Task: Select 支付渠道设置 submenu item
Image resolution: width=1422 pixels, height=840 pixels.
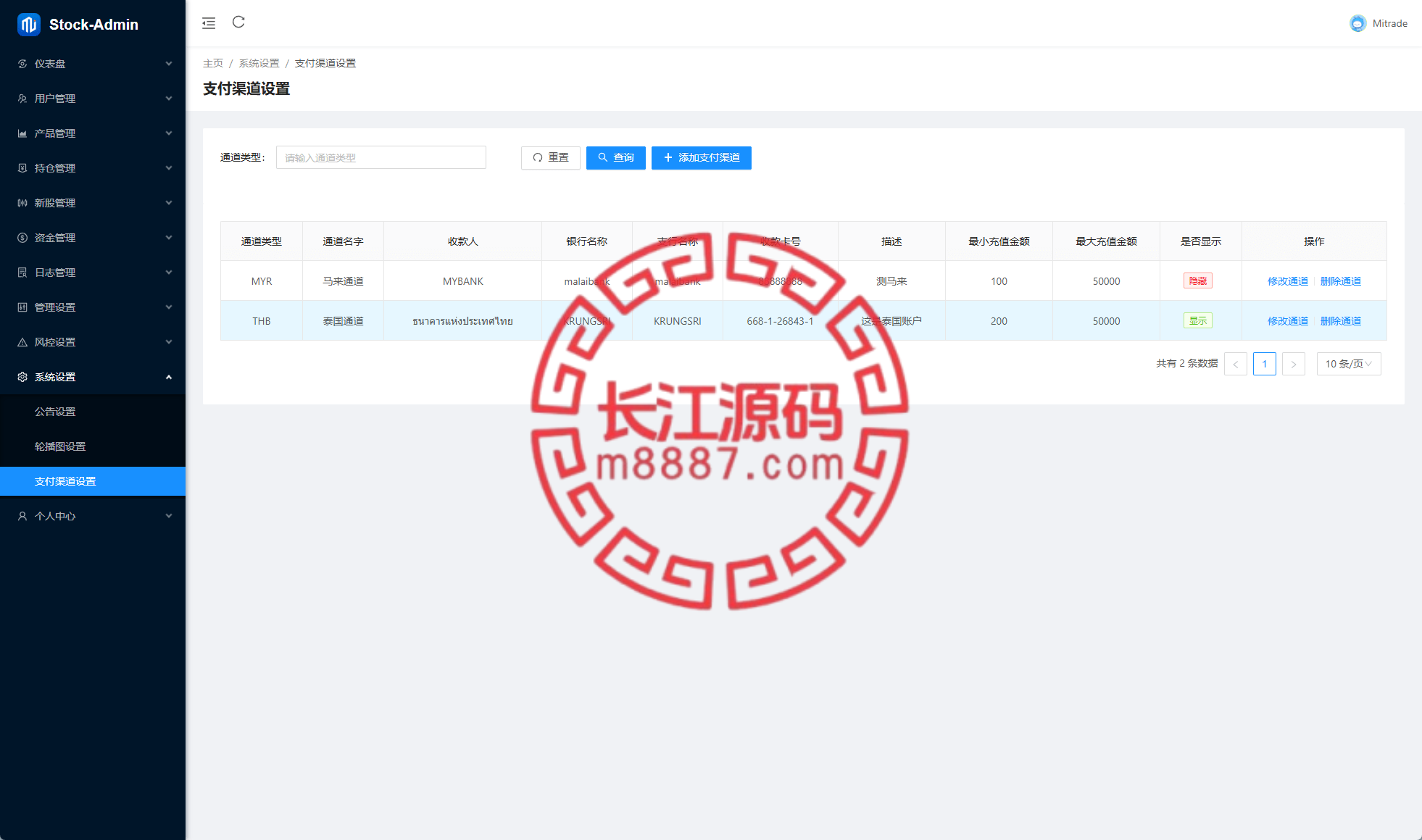Action: click(93, 481)
